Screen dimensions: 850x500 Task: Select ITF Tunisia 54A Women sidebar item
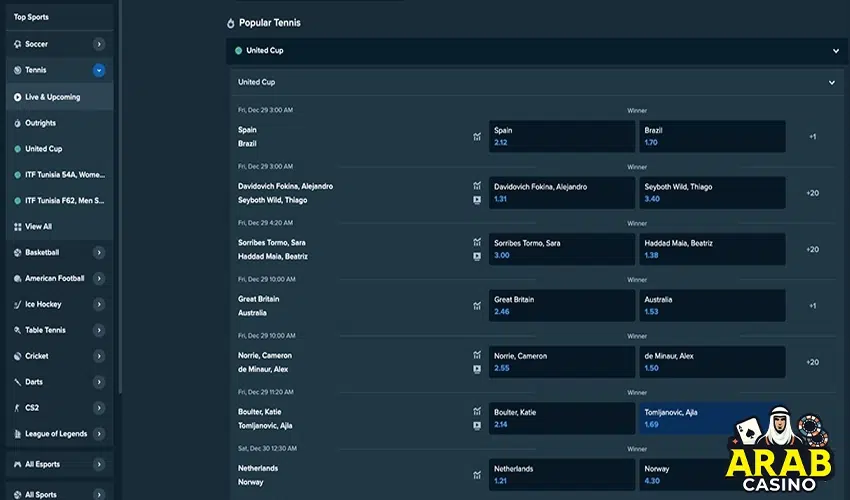coord(60,175)
